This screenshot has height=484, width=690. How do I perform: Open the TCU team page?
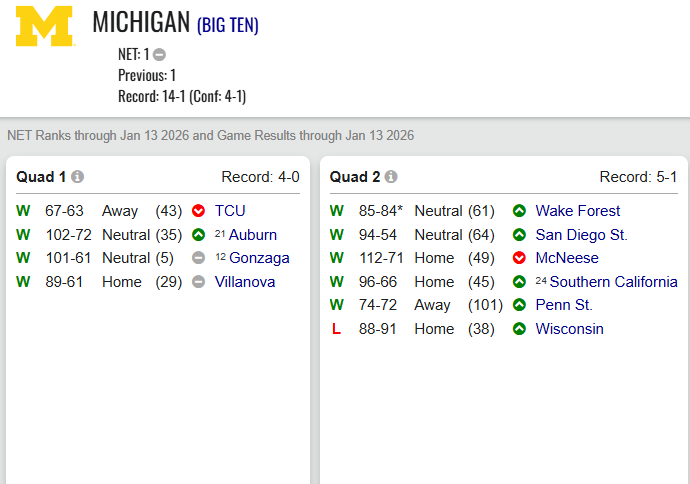230,211
